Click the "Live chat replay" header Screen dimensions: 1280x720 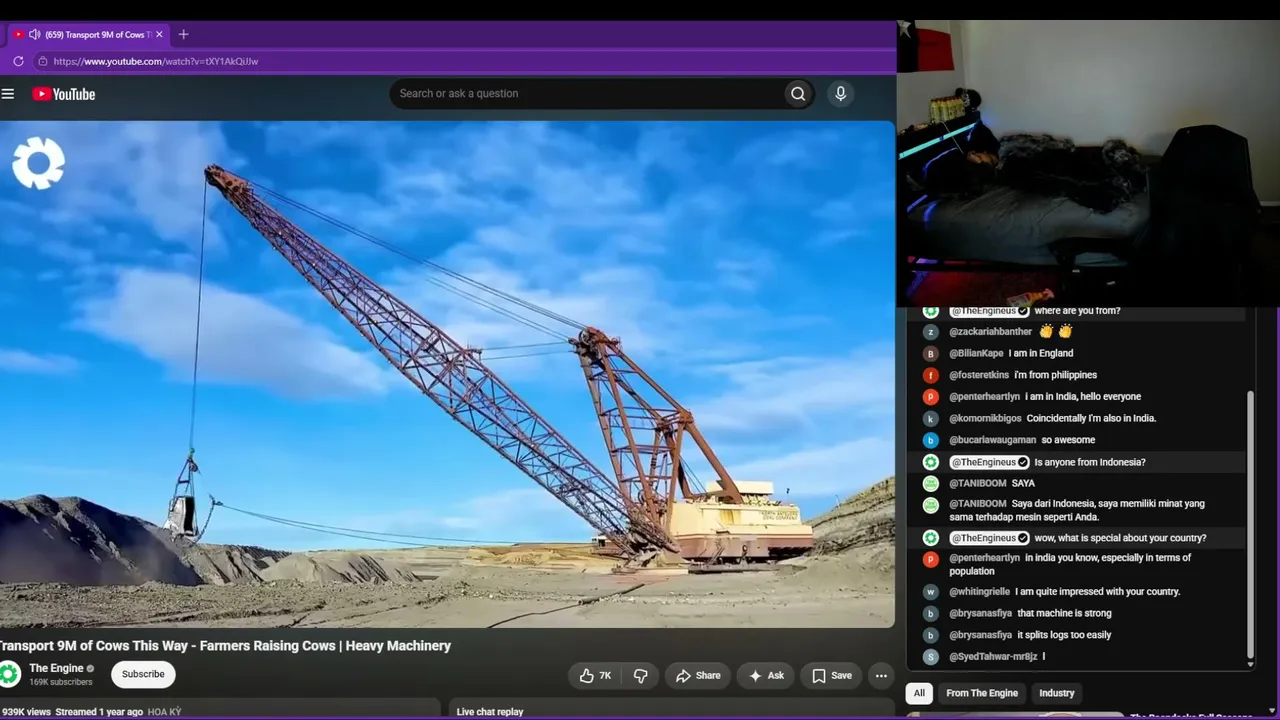(490, 712)
